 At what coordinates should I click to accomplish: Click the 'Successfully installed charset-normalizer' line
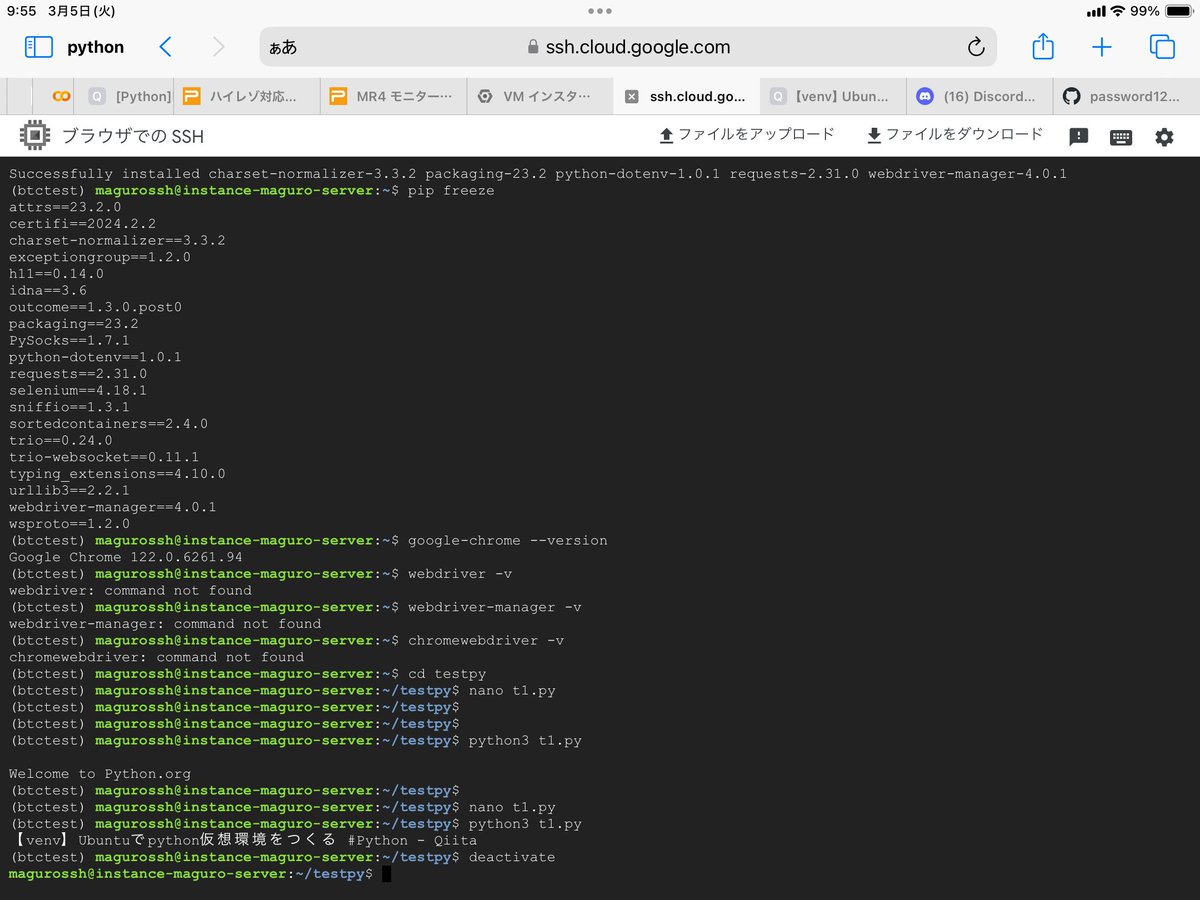pos(538,173)
